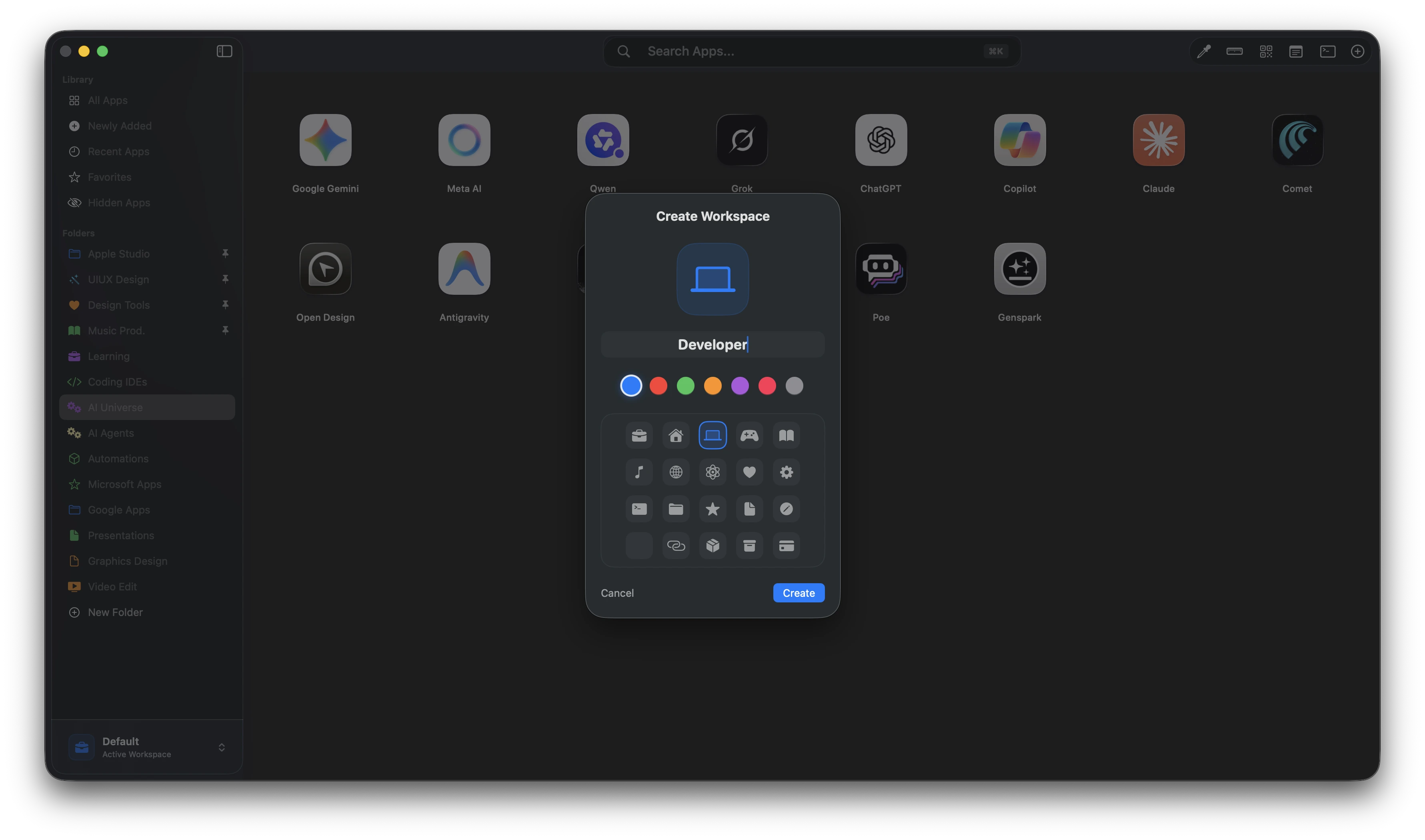The height and width of the screenshot is (840, 1425).
Task: Open the Default active workspace switcher
Action: coord(147,747)
